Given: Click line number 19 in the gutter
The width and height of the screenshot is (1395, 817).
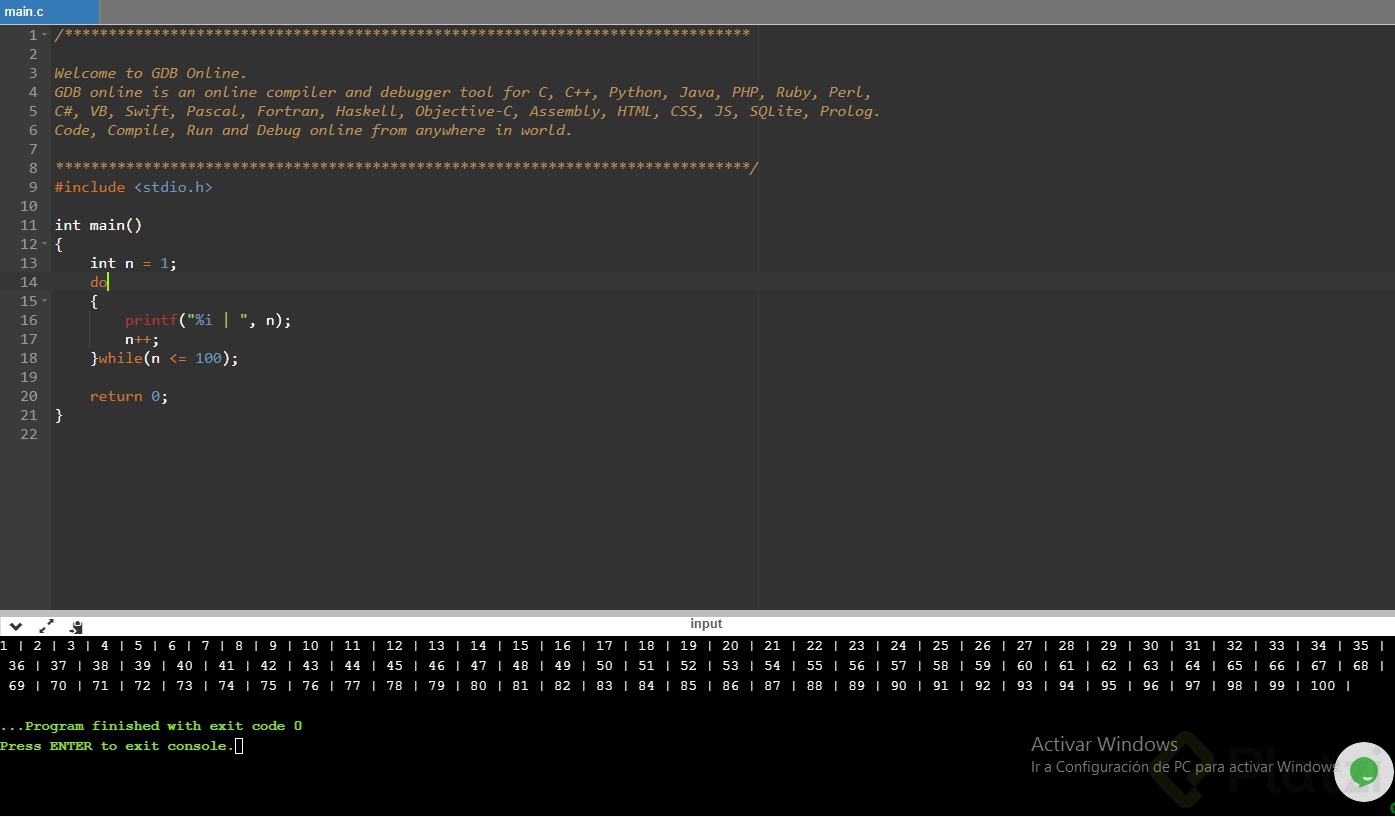Looking at the screenshot, I should pos(28,377).
